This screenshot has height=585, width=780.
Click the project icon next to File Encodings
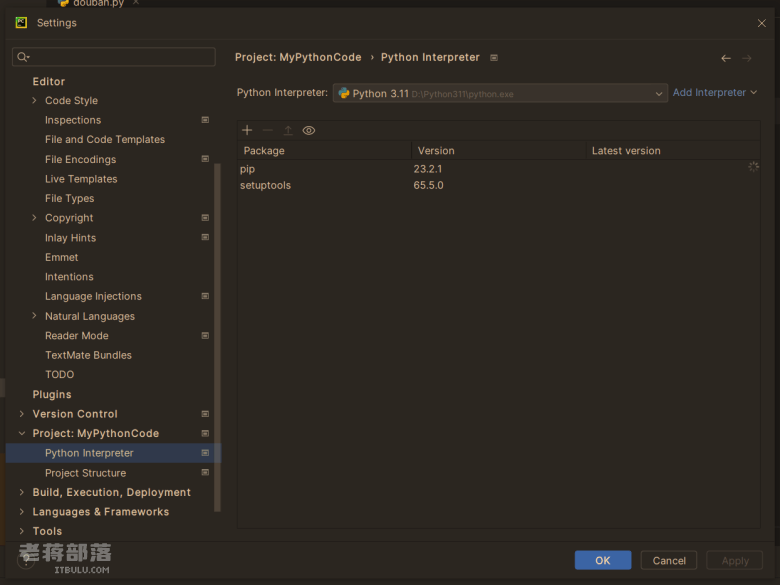pos(205,159)
